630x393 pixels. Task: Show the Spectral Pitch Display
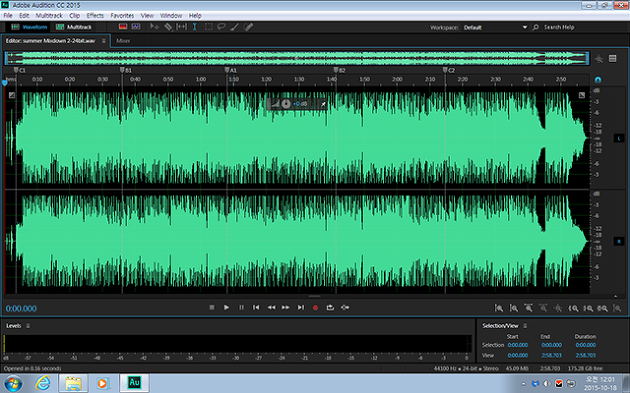click(x=136, y=27)
